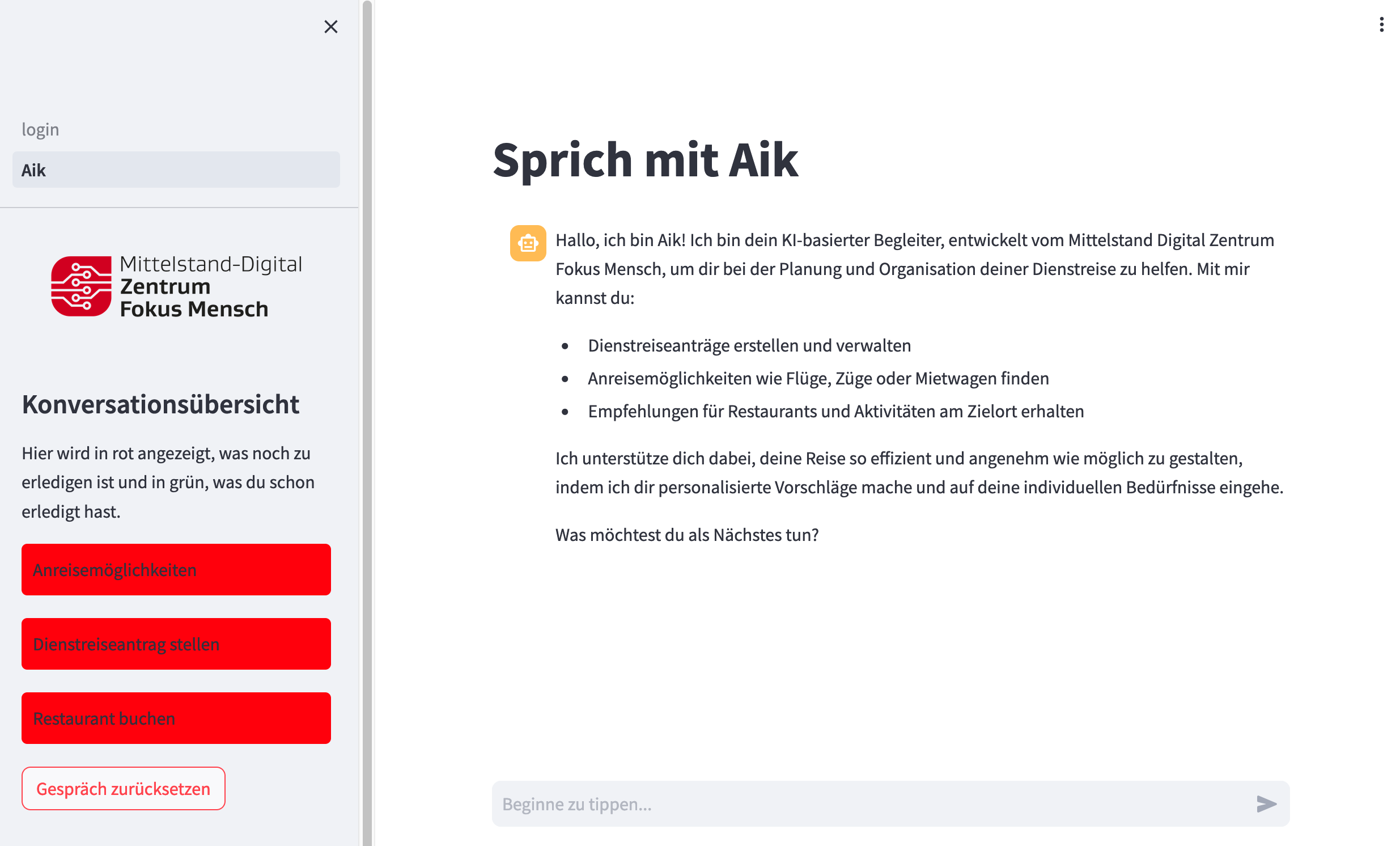Viewport: 1400px width, 846px height.
Task: Reset chat via Gespräch zurücksetzen
Action: (x=124, y=789)
